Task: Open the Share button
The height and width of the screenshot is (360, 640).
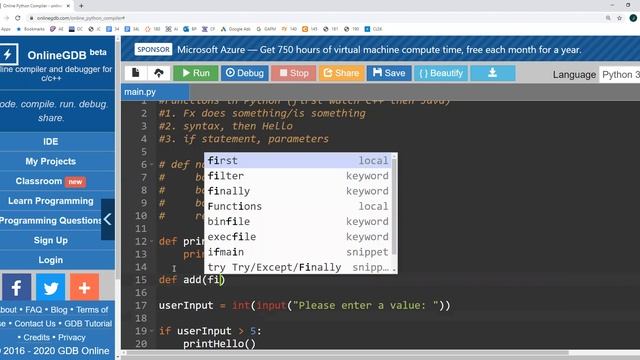Action: click(x=341, y=73)
